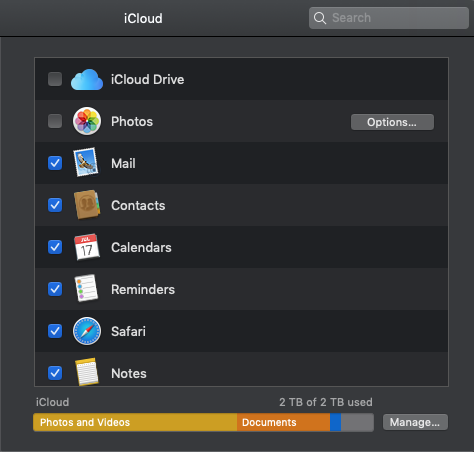
Task: Uncheck the Reminders checkbox
Action: click(x=55, y=289)
